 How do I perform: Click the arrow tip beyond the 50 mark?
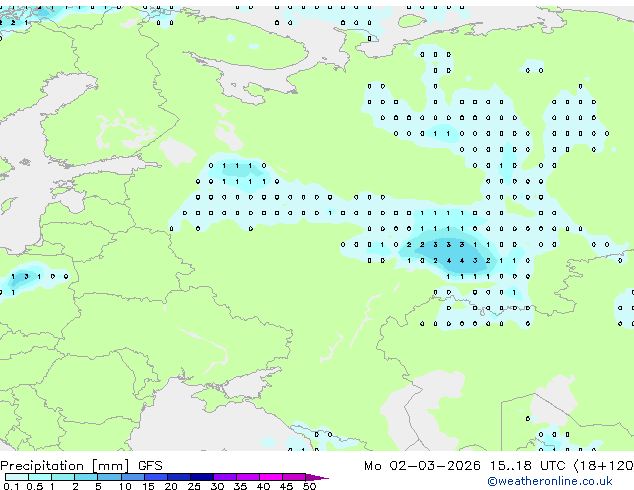point(317,477)
